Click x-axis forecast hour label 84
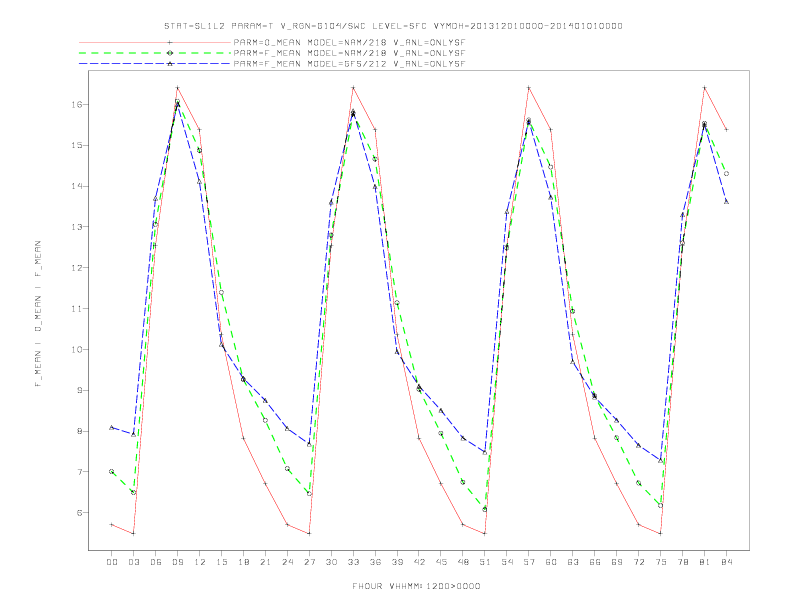The width and height of the screenshot is (792, 612). click(x=727, y=562)
